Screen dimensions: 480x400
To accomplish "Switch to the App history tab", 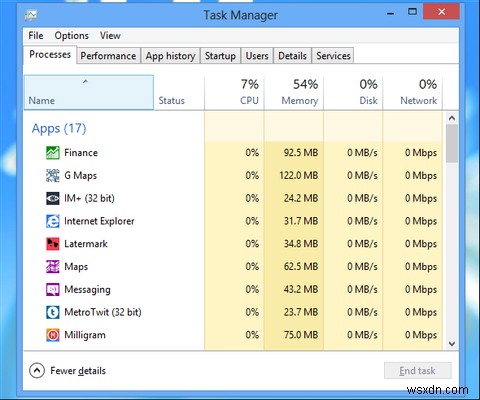I will pos(170,56).
